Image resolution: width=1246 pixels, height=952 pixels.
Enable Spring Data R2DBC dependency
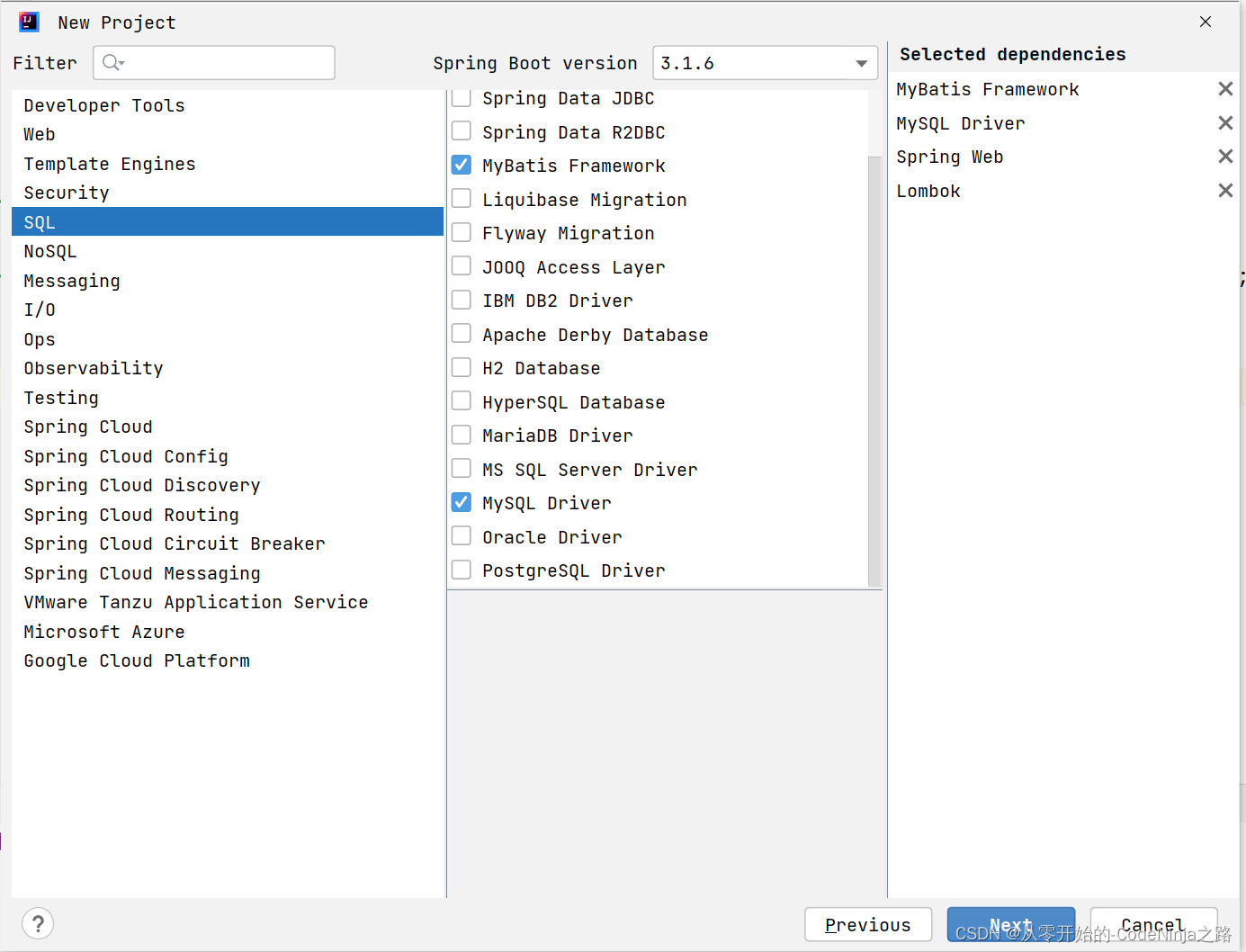pos(462,130)
